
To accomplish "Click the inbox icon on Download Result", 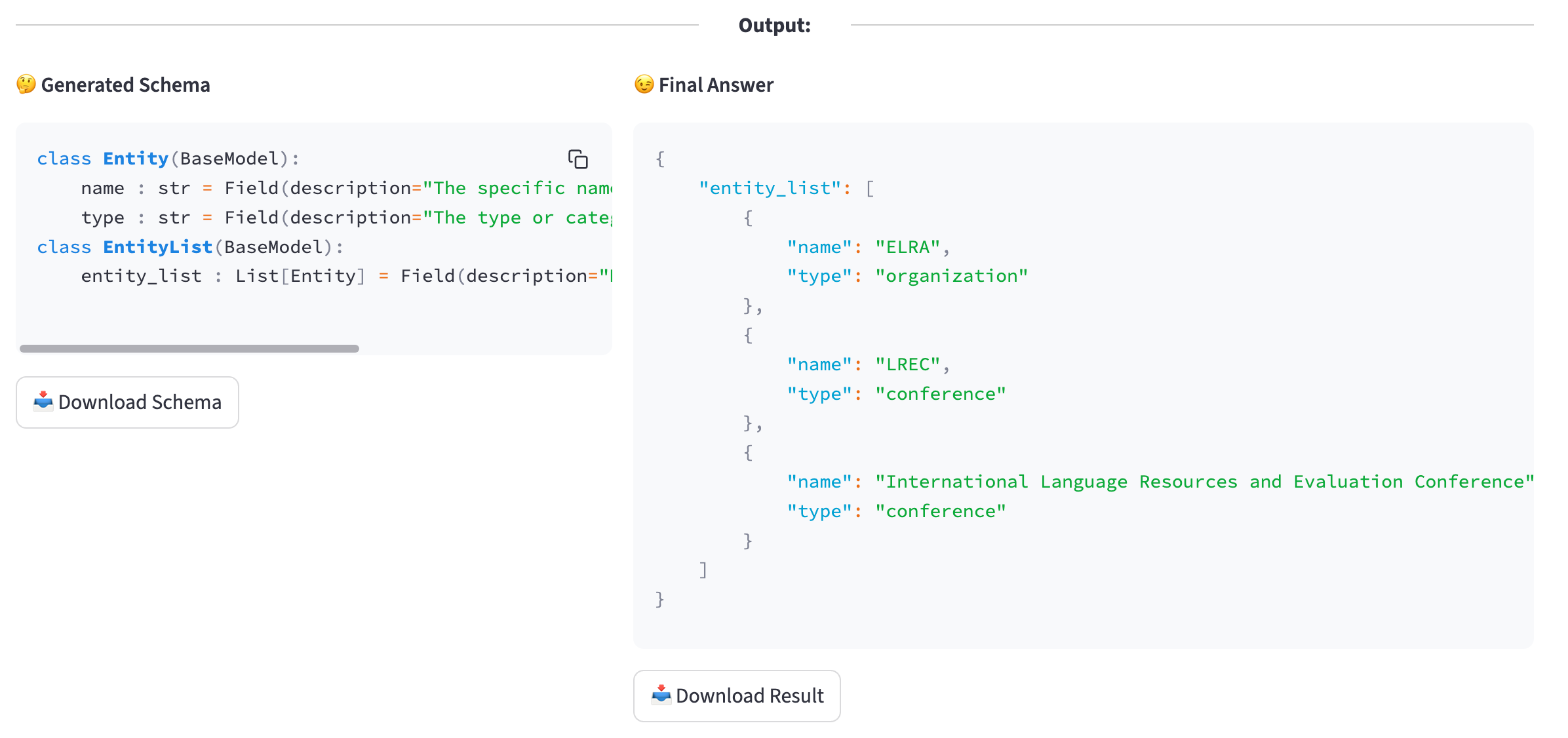I will [661, 695].
